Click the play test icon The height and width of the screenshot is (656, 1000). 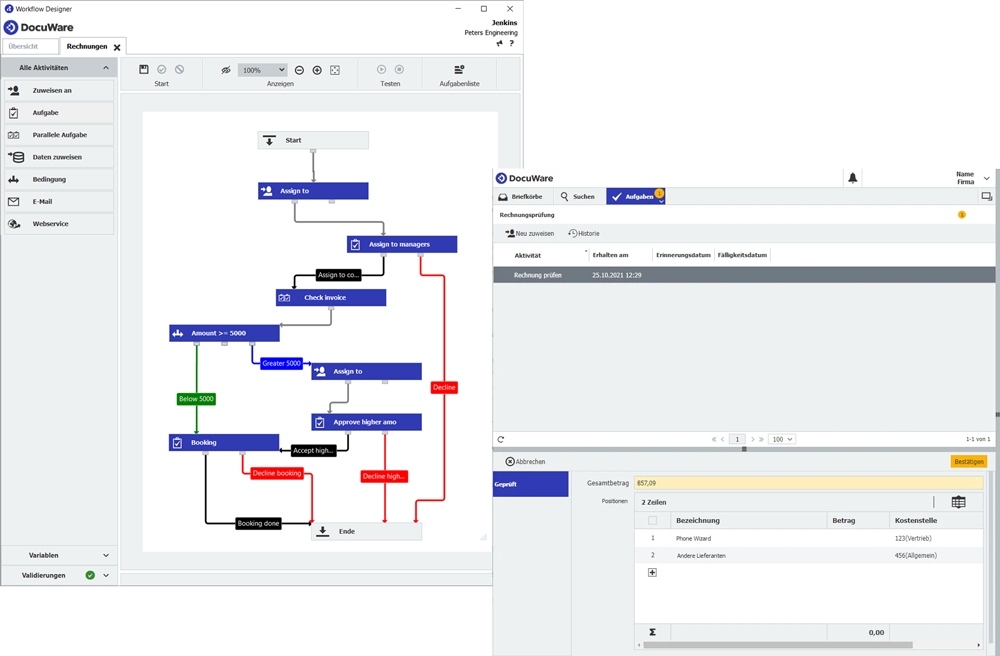tap(381, 69)
